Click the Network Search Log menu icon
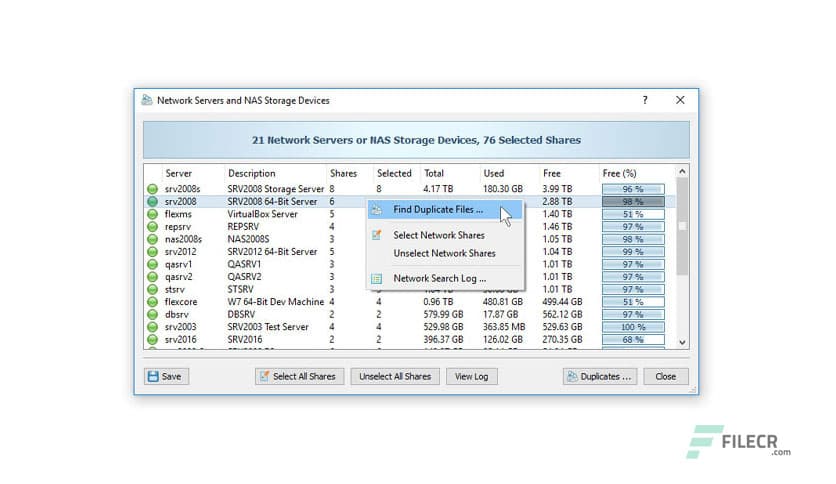This screenshot has height=484, width=836. pos(377,278)
